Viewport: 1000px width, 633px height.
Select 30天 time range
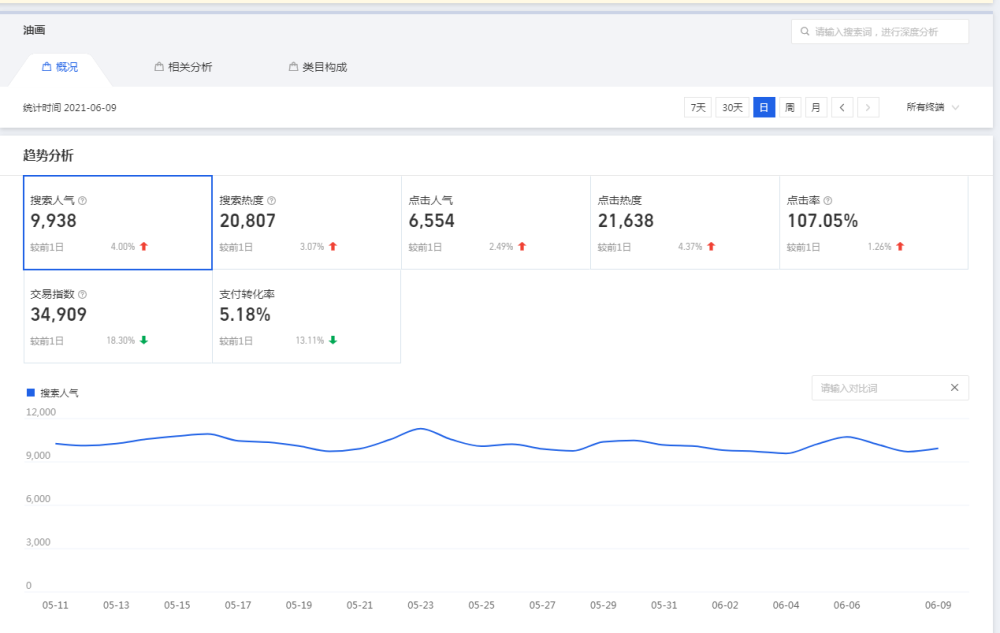732,107
